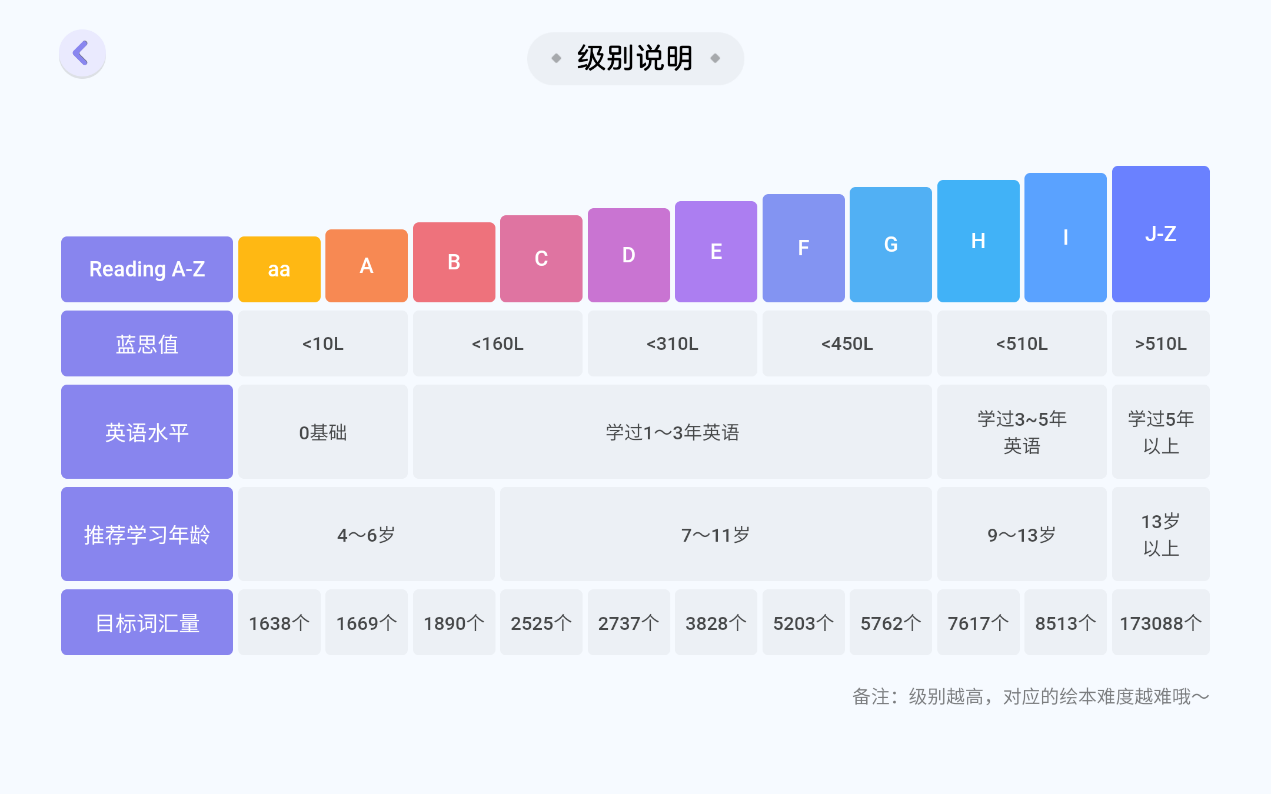Image resolution: width=1271 pixels, height=794 pixels.
Task: Click the 5762个 vocabulary cell
Action: (x=891, y=622)
